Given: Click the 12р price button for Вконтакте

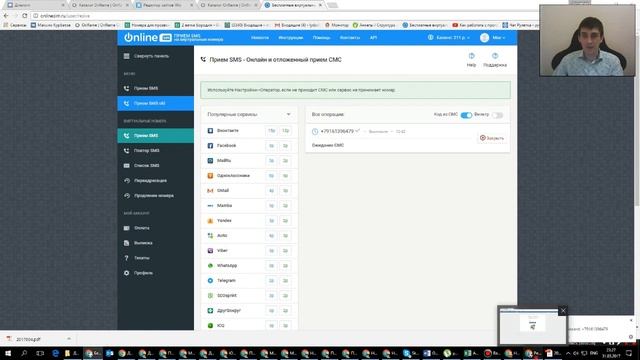Looking at the screenshot, I should point(285,131).
